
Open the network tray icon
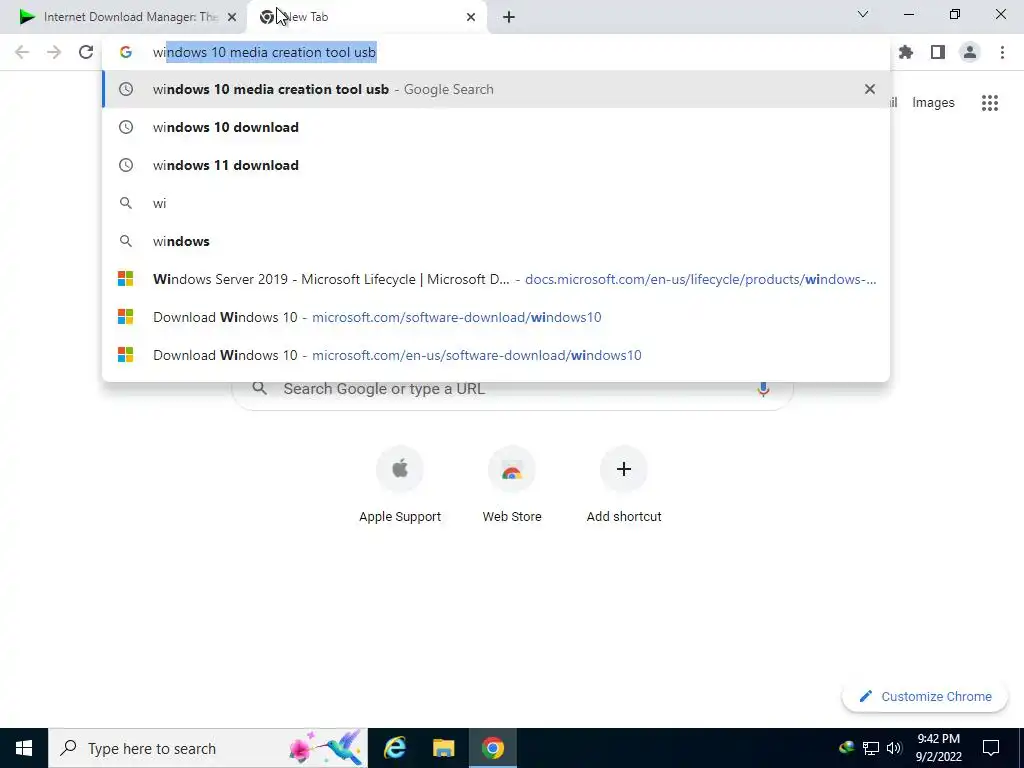[871, 748]
